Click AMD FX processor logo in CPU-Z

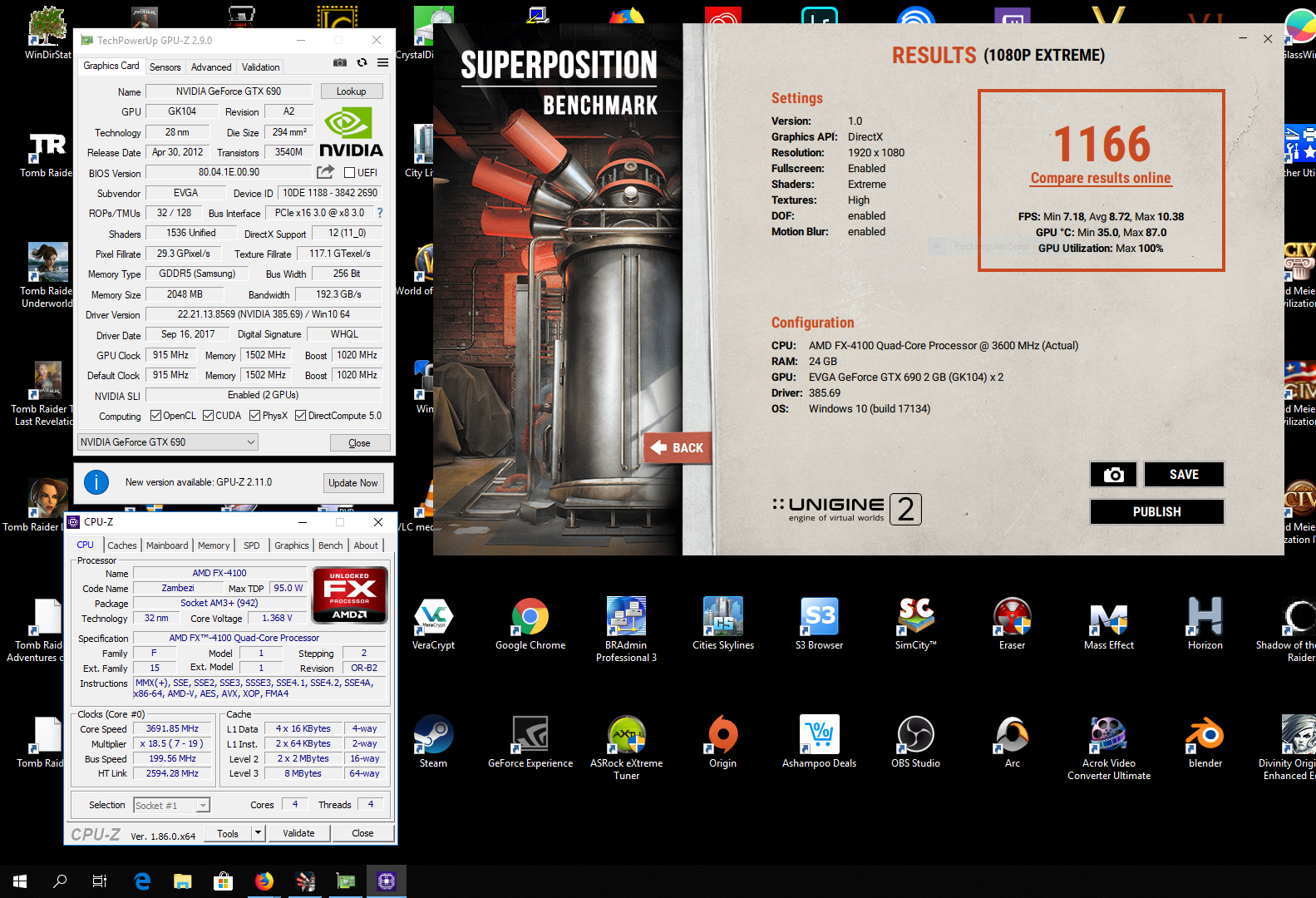(350, 595)
